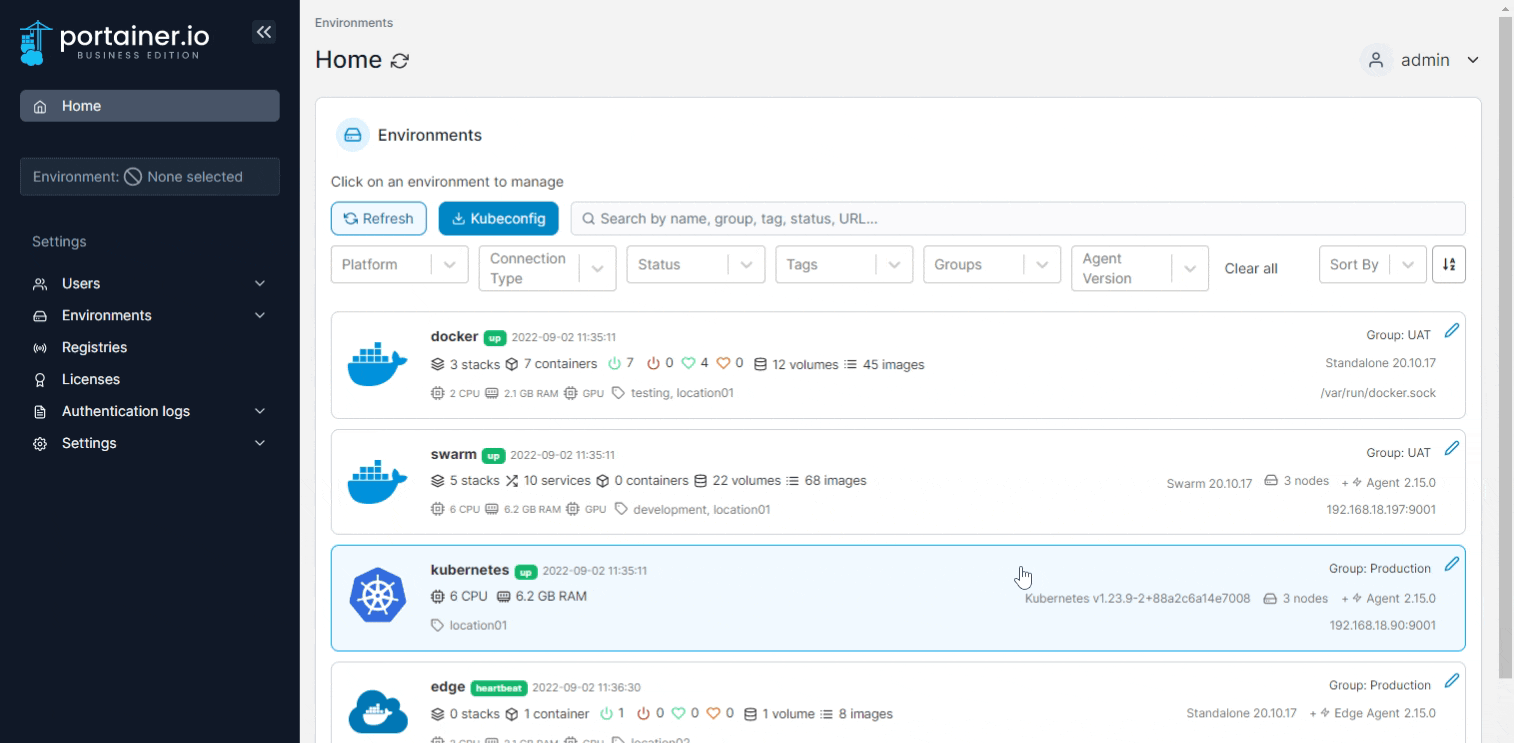
Task: Click the docker running containers power icon
Action: tap(615, 363)
